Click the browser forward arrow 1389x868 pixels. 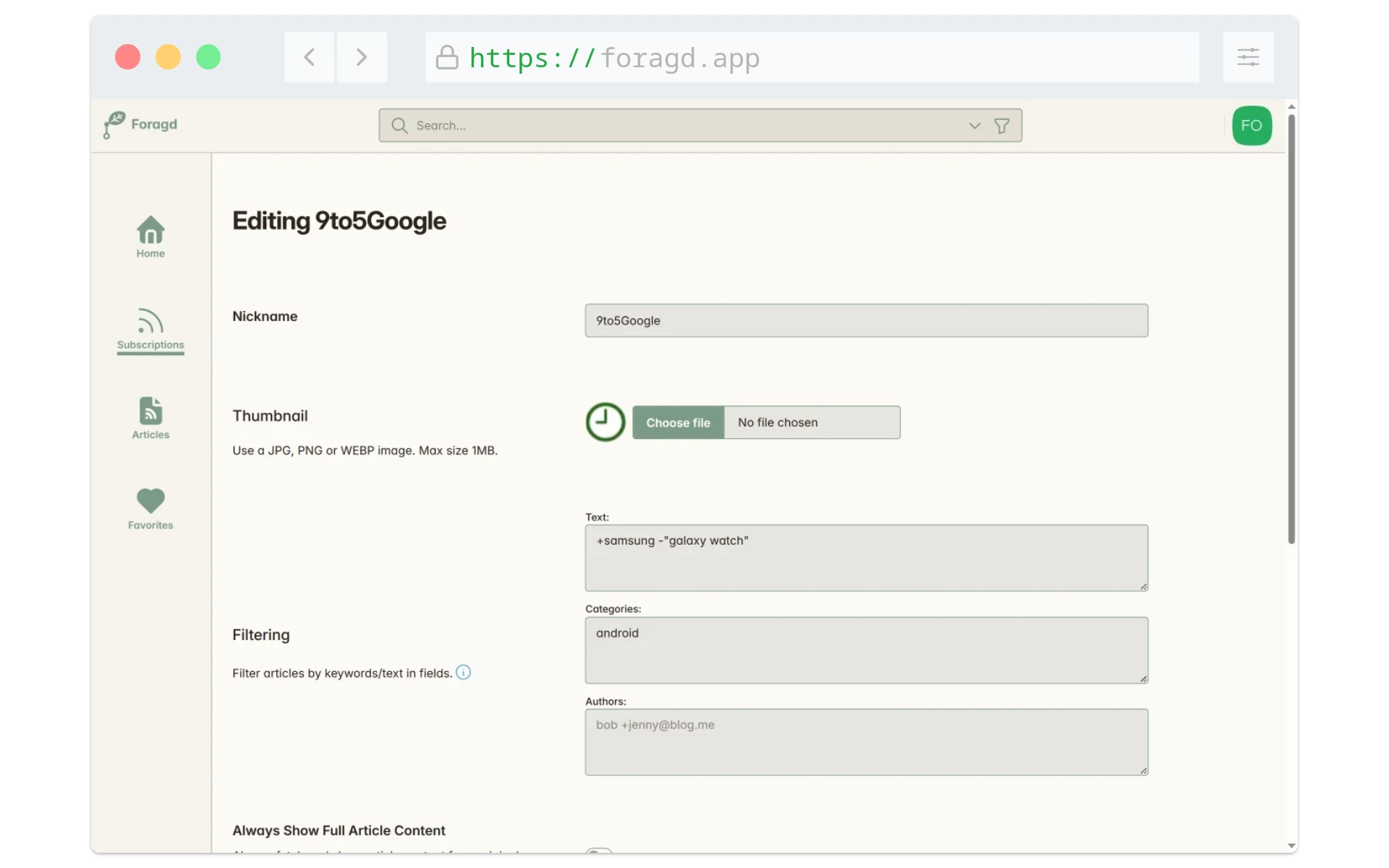362,57
